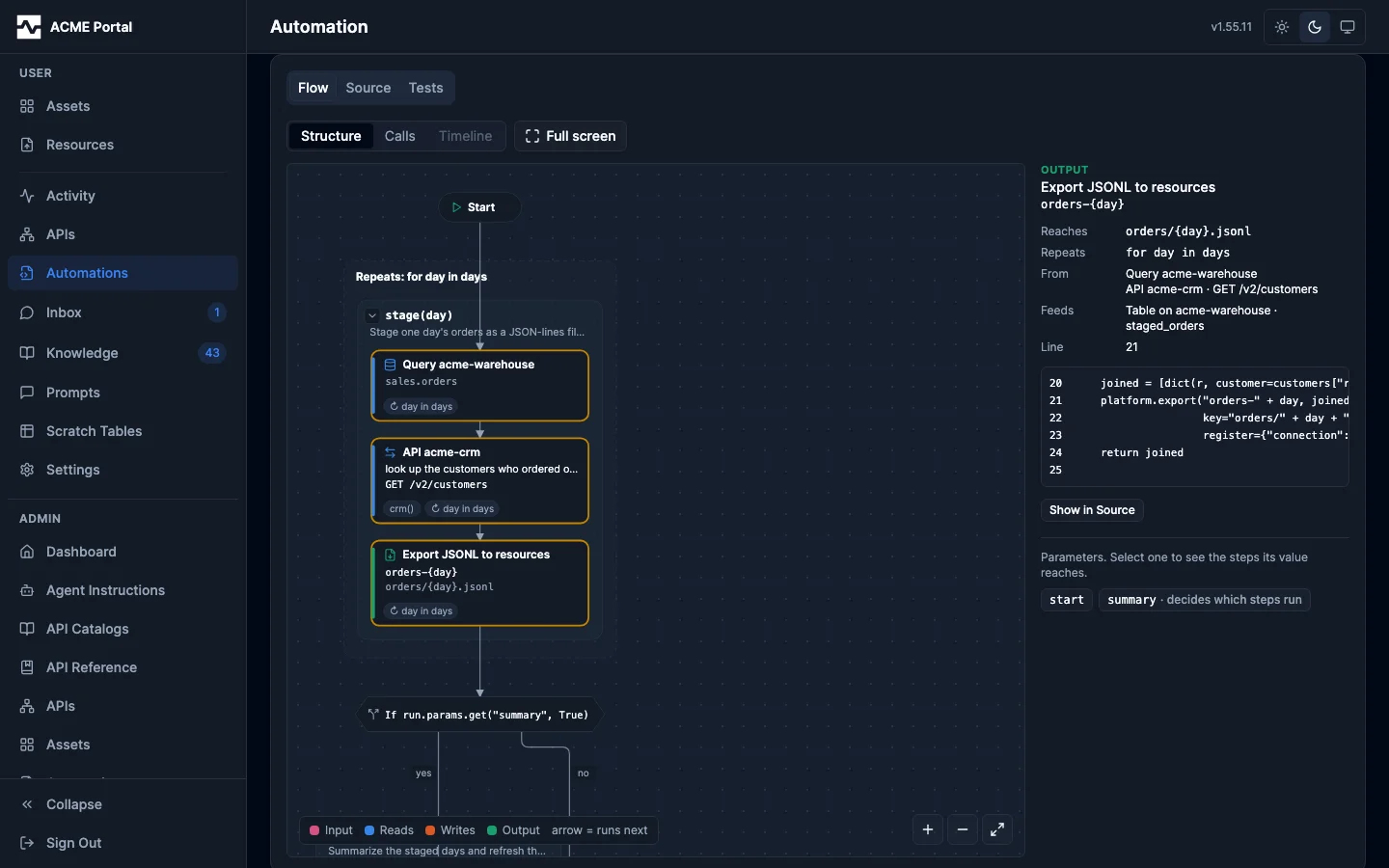The image size is (1389, 868).
Task: Open API Reference page
Action: 123,667
